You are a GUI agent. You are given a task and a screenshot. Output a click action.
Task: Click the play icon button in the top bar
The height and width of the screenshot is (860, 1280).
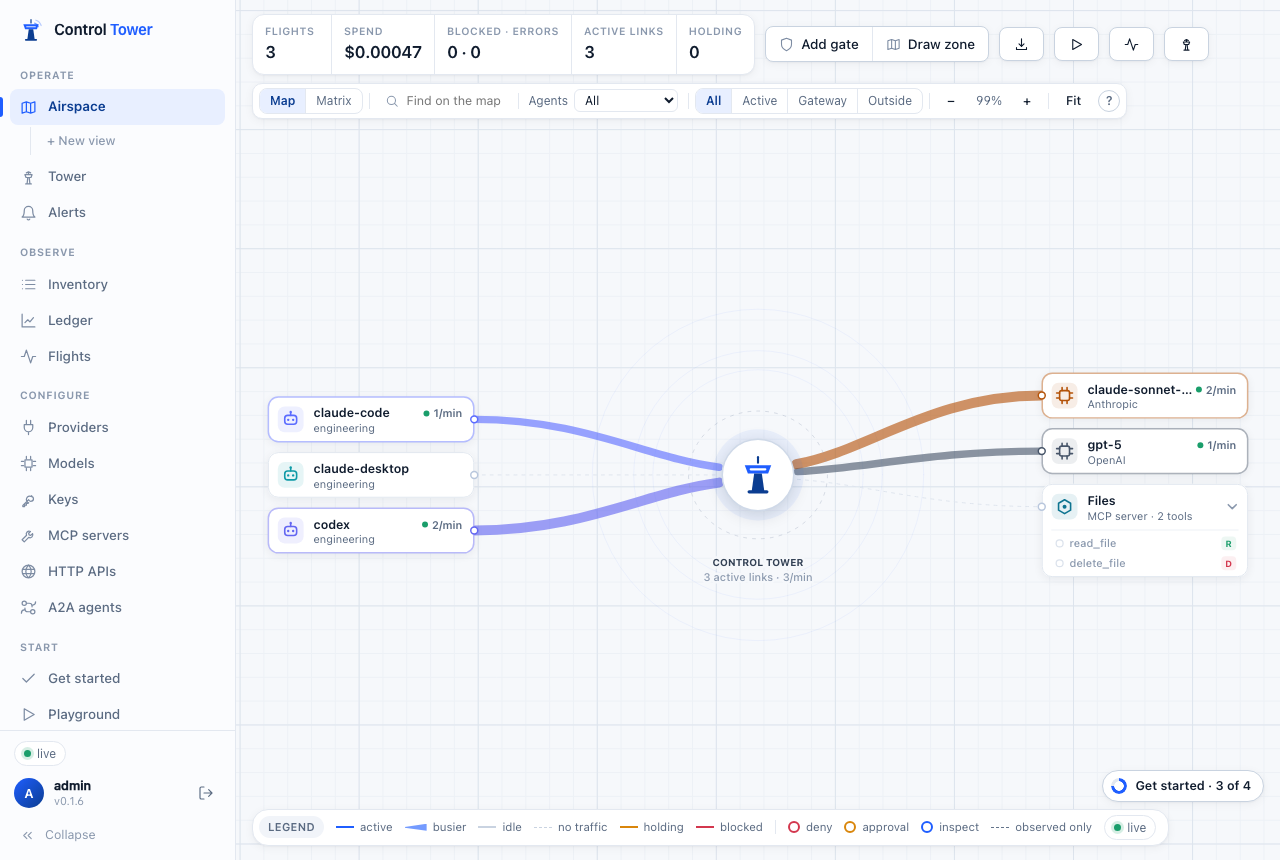[x=1077, y=44]
